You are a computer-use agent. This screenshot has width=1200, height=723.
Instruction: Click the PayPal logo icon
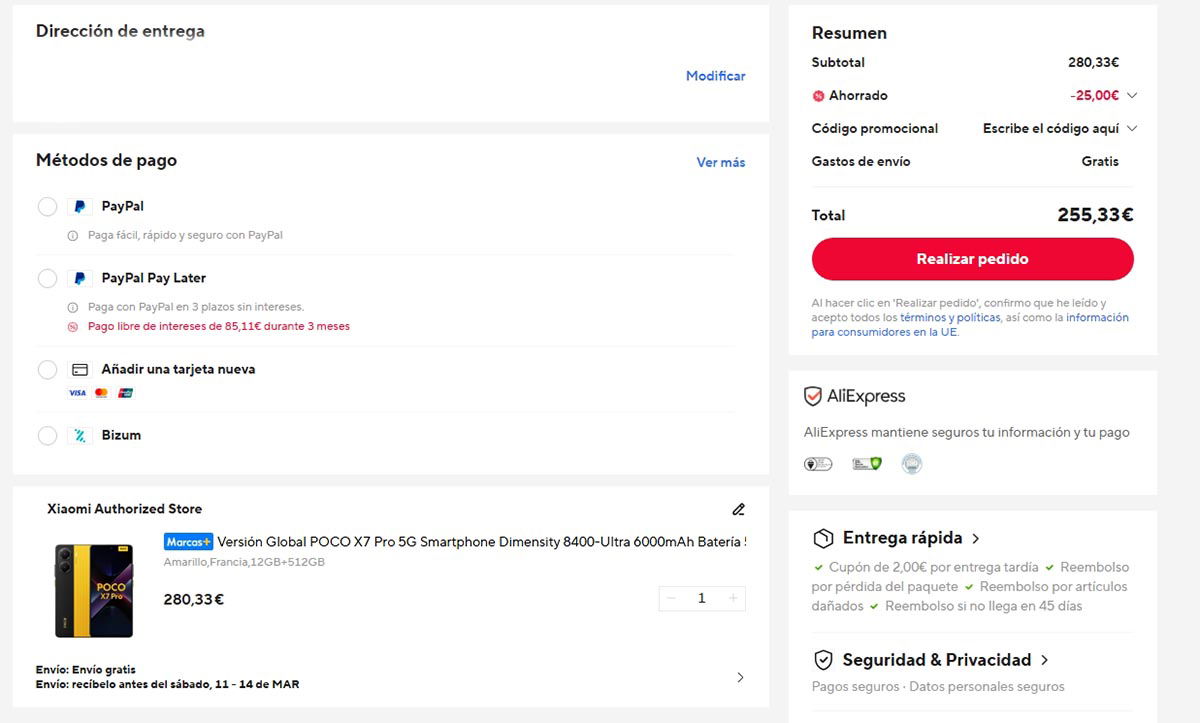tap(80, 206)
